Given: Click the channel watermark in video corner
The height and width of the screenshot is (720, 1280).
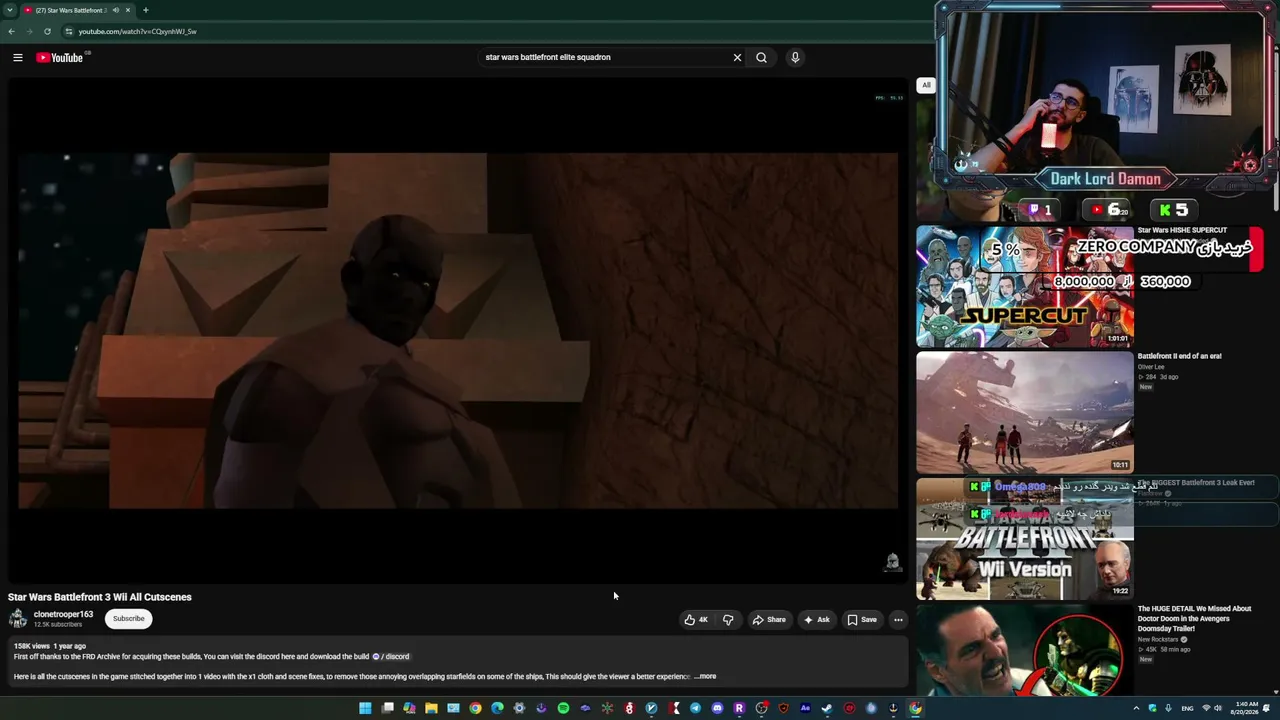Looking at the screenshot, I should pos(893,562).
